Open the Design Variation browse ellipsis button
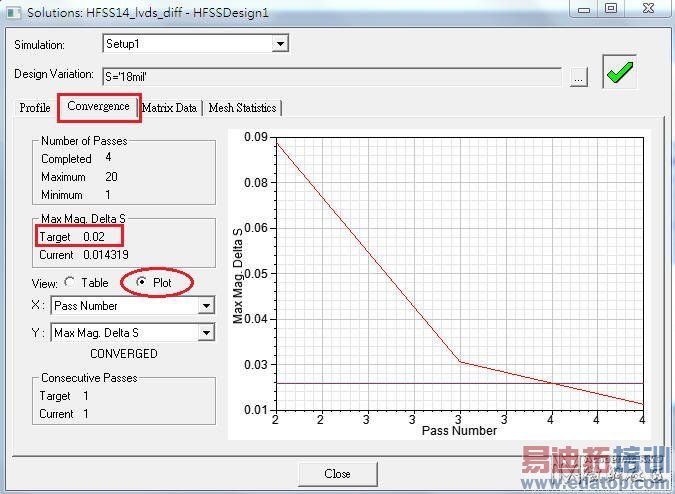Viewport: 675px width, 494px height. point(579,78)
